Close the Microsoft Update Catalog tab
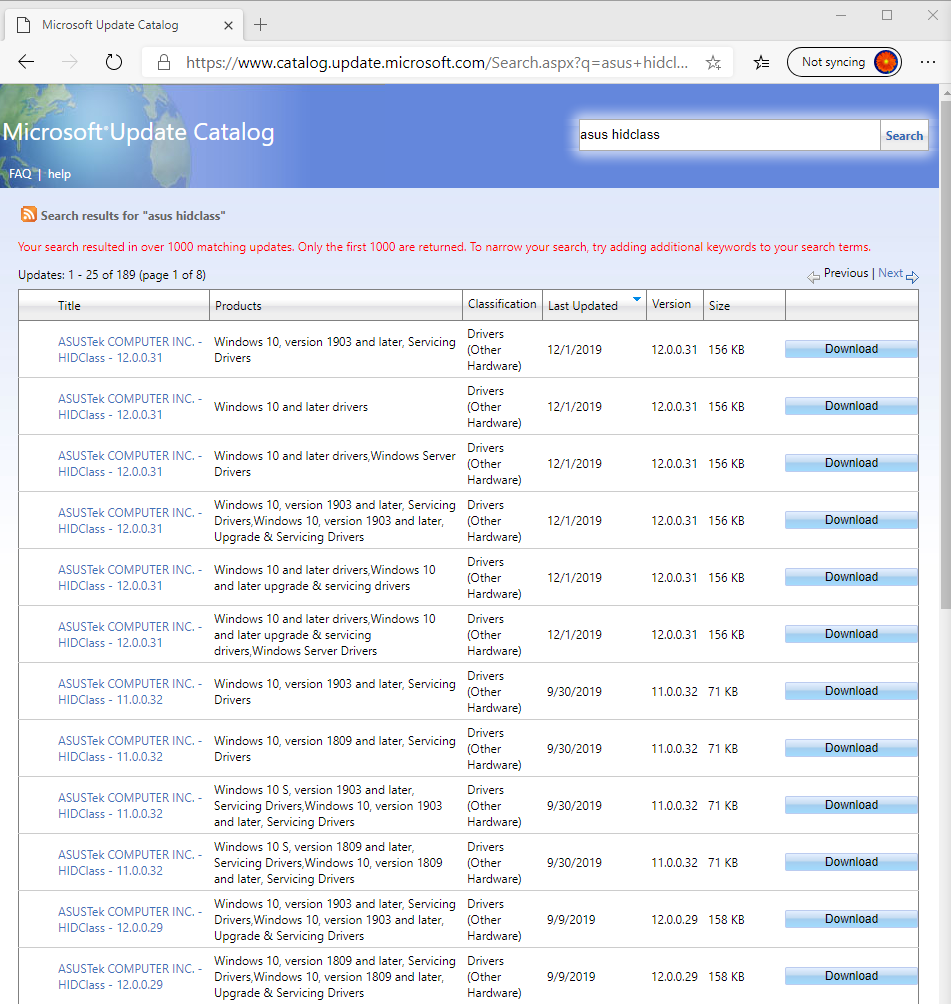 coord(229,25)
